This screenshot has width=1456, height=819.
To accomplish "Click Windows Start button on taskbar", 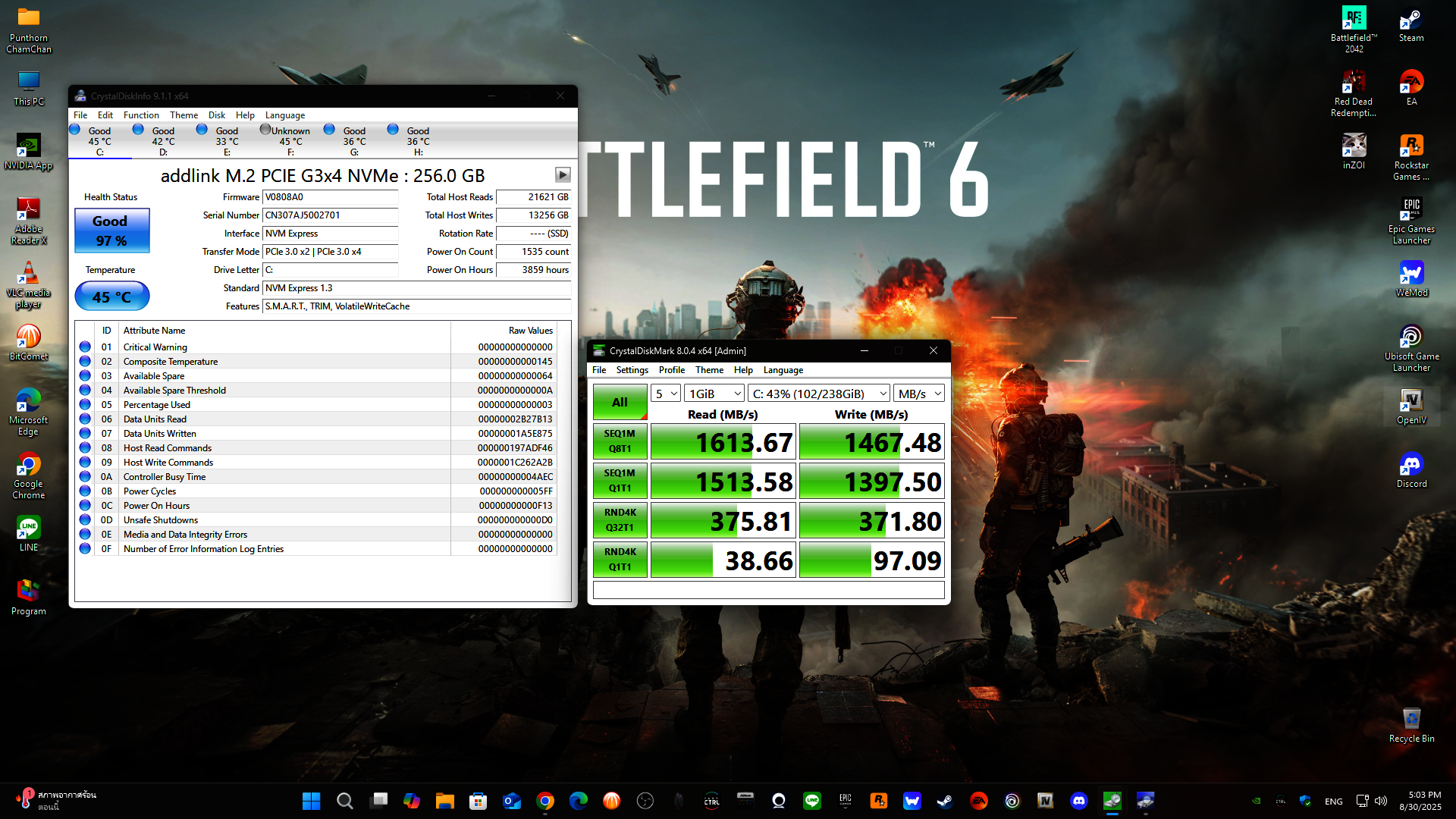I will pos(311,801).
